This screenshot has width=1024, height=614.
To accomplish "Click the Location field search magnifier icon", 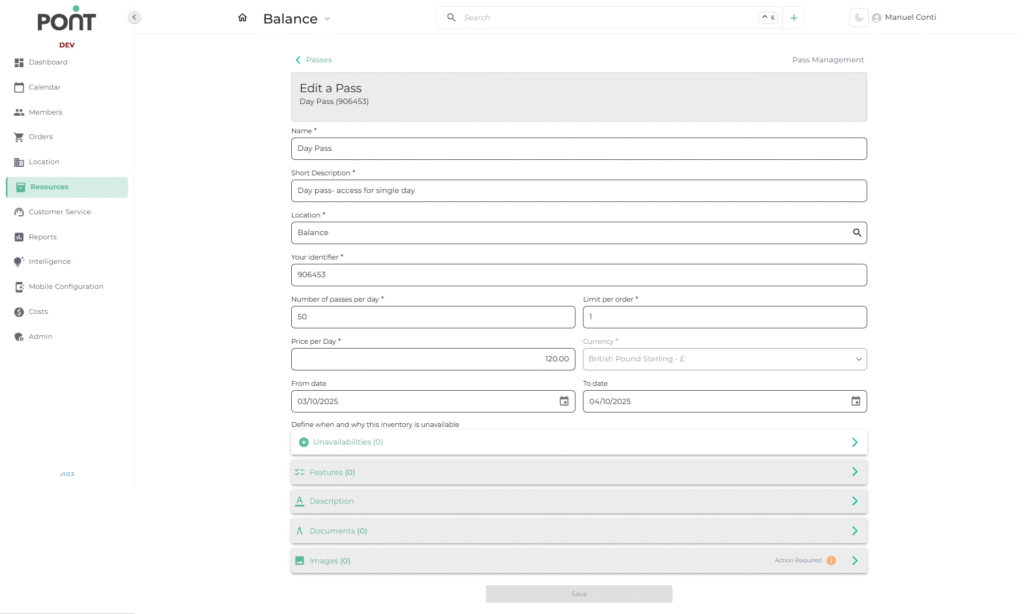I will (856, 232).
